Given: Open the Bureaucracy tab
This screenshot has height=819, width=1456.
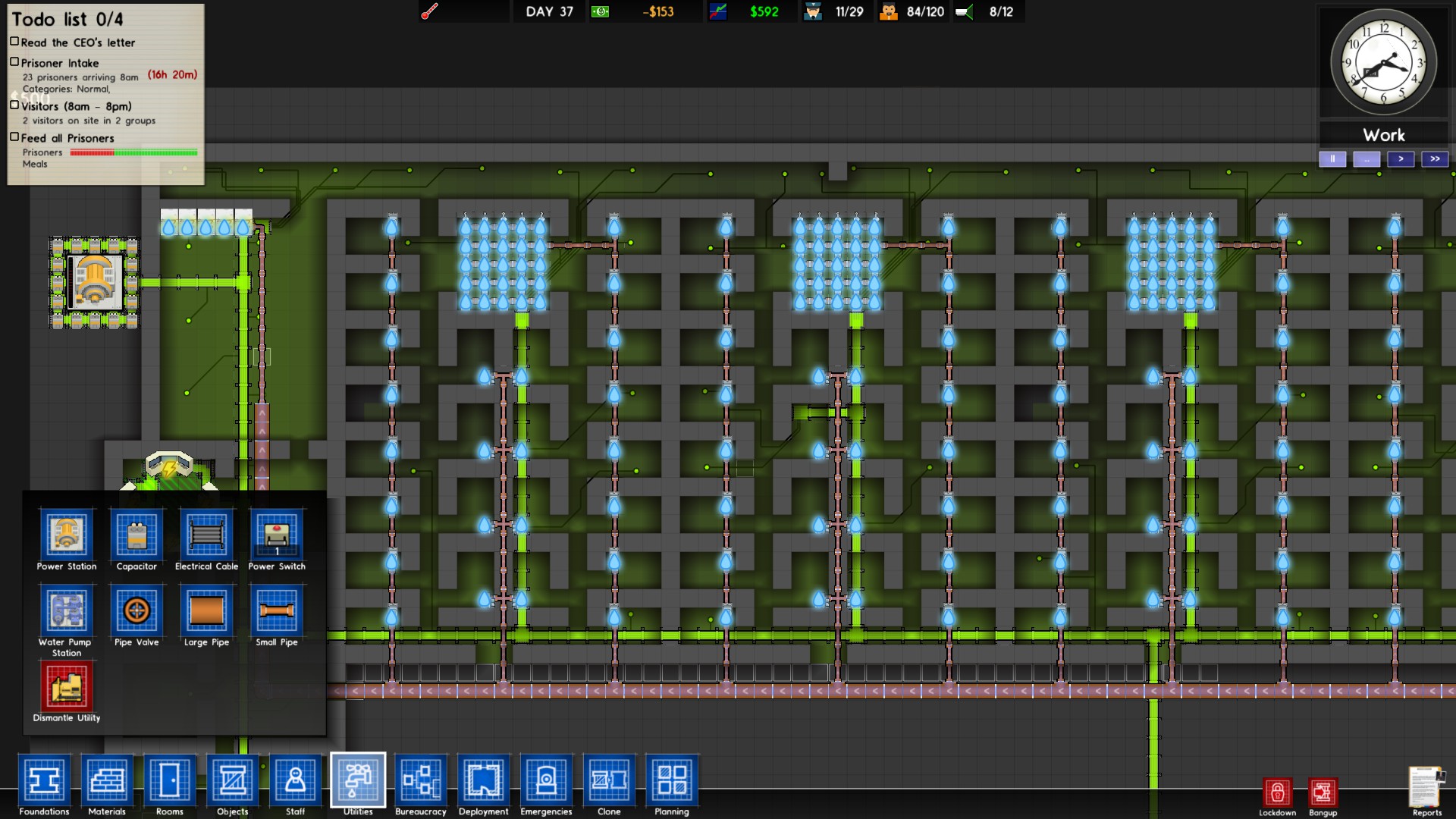Looking at the screenshot, I should [x=421, y=780].
